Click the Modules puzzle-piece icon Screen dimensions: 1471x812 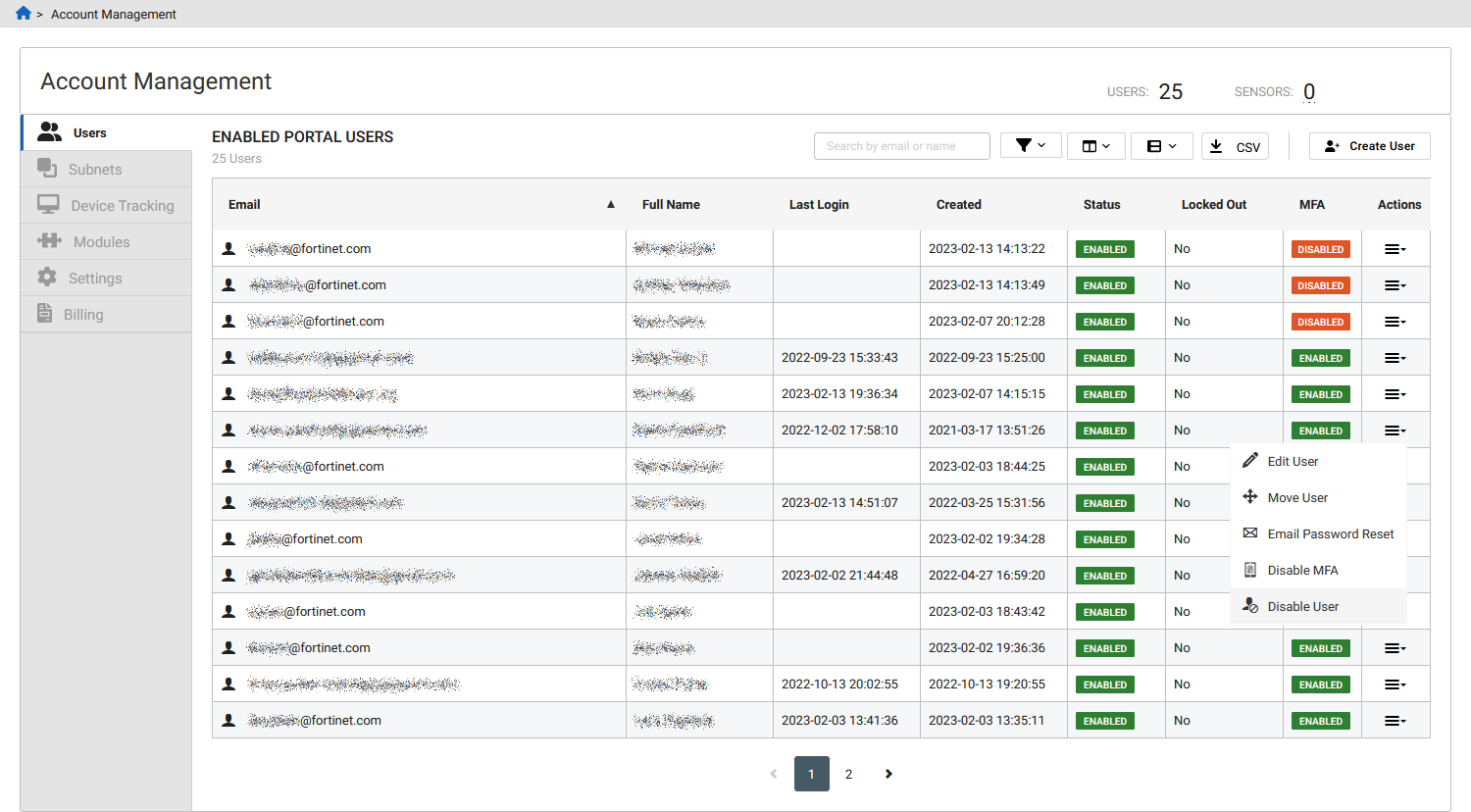click(x=49, y=240)
